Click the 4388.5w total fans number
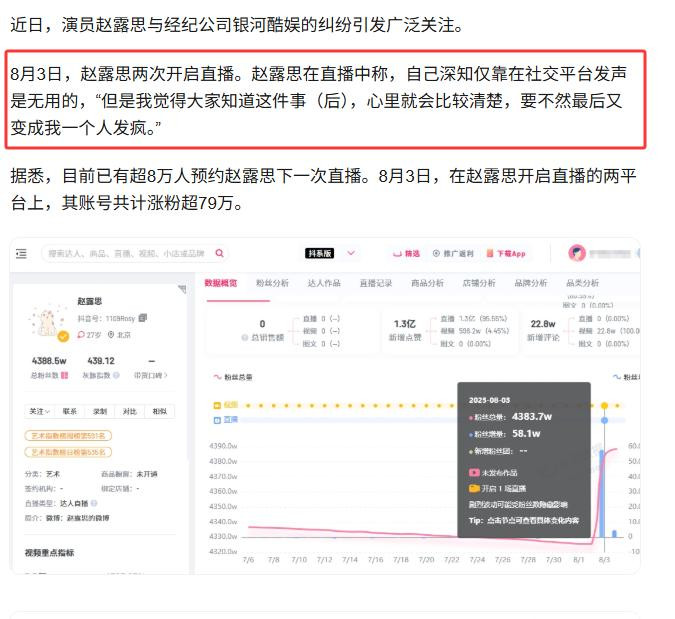The image size is (675, 619). point(49,361)
